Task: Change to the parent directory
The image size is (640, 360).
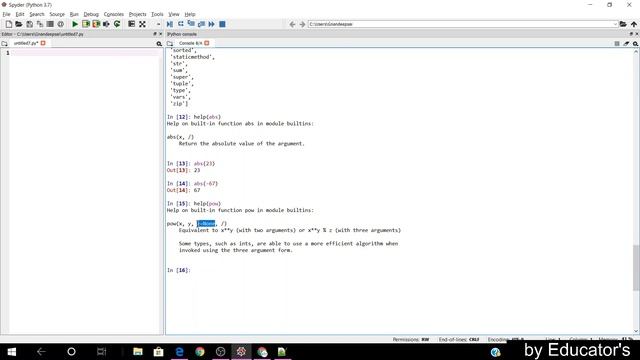Action: [633, 24]
